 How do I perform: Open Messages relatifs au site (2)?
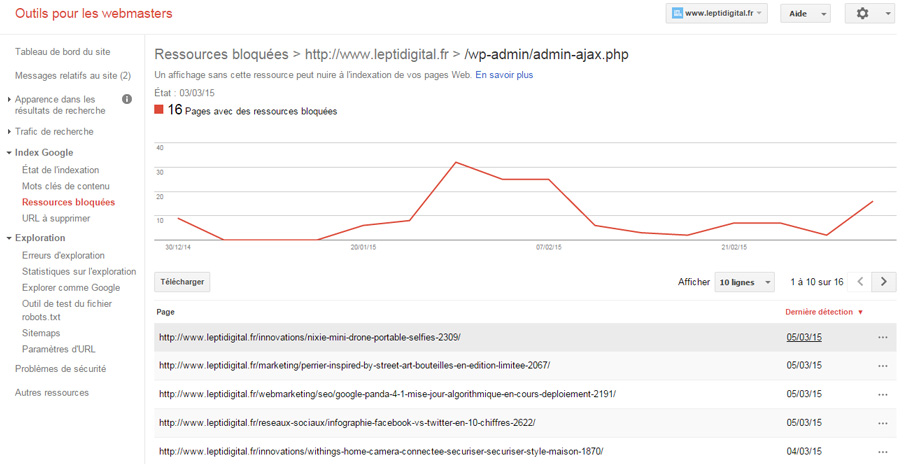73,76
